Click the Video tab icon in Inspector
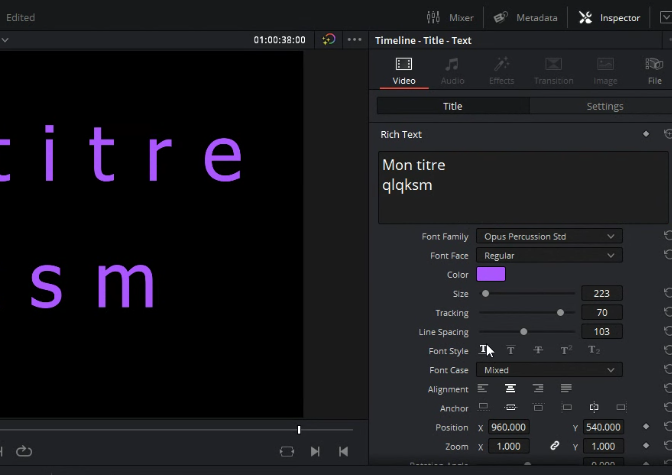This screenshot has width=672, height=475. click(x=404, y=69)
